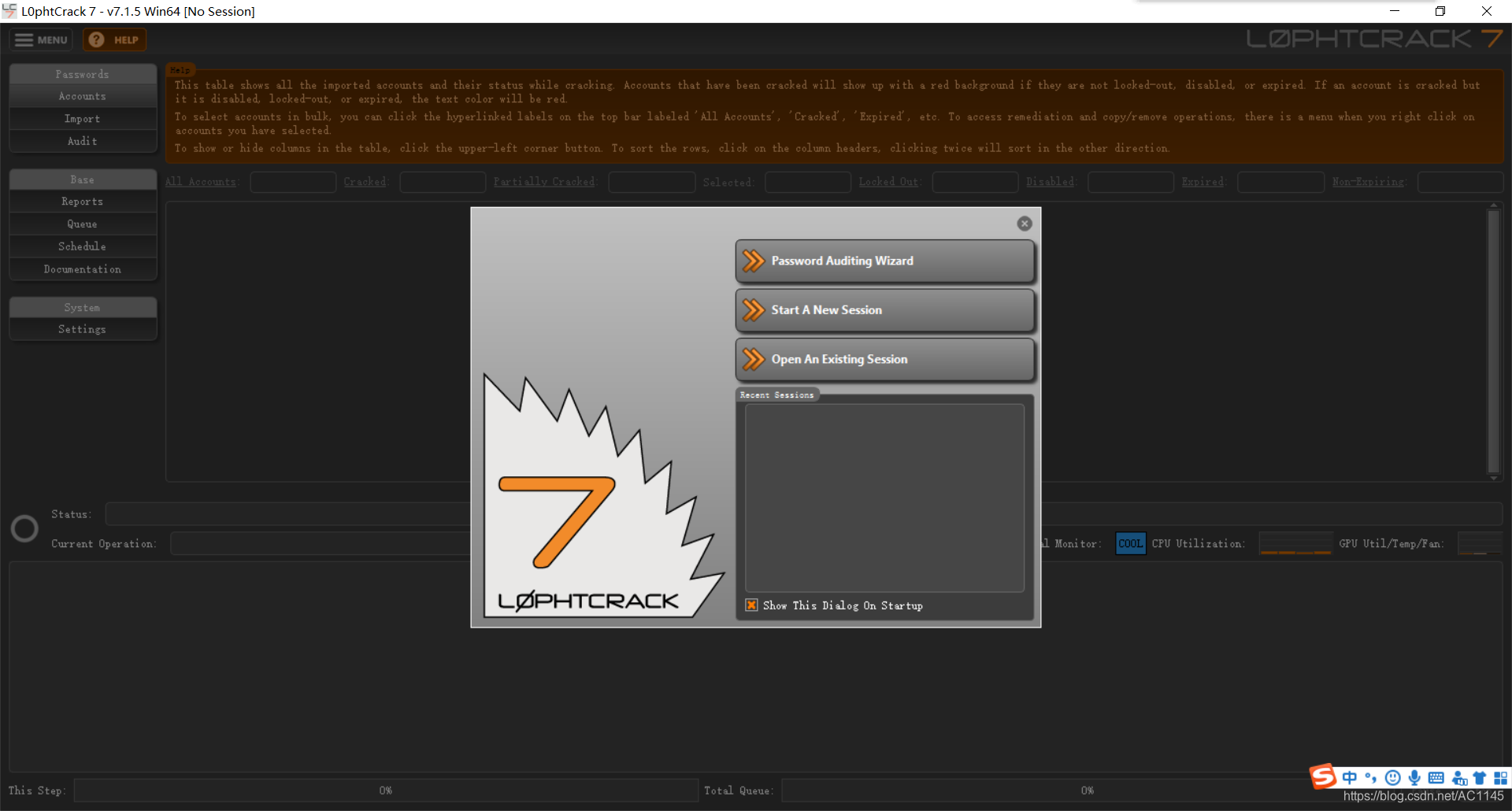Open the Queue page
Viewport: 1512px width, 811px height.
(x=83, y=224)
